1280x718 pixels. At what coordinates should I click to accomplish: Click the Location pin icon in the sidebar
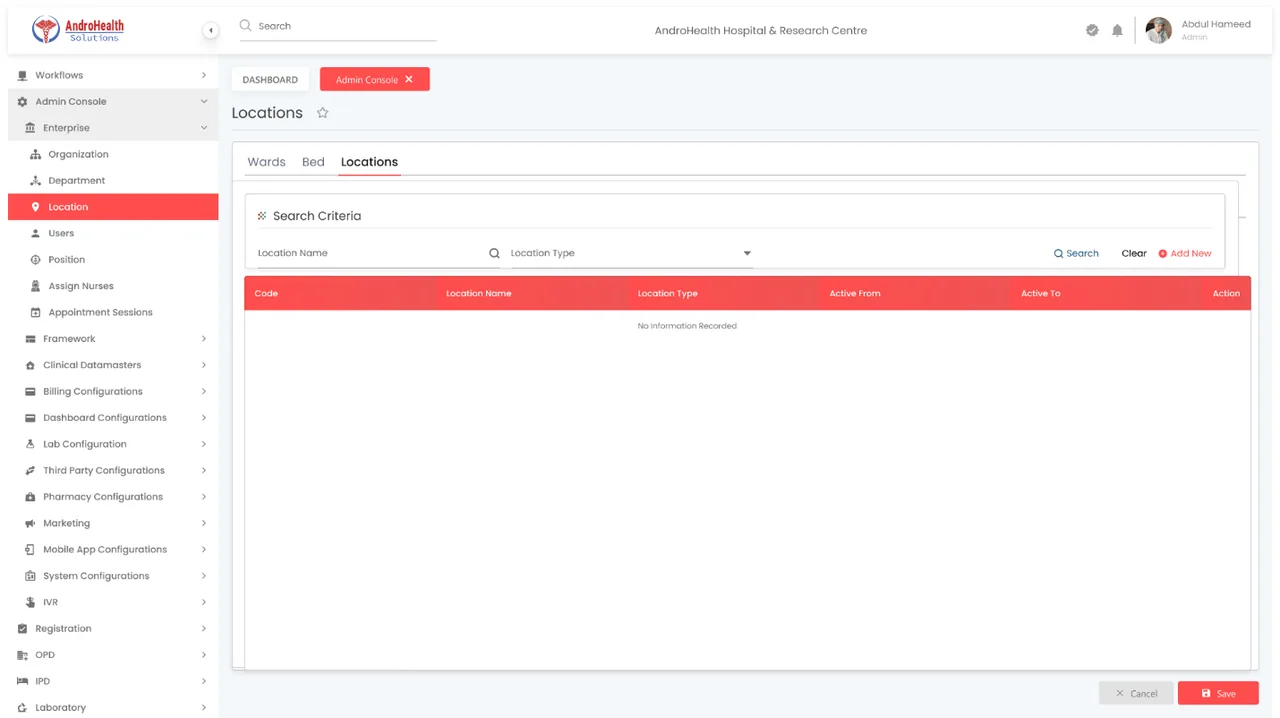point(36,207)
